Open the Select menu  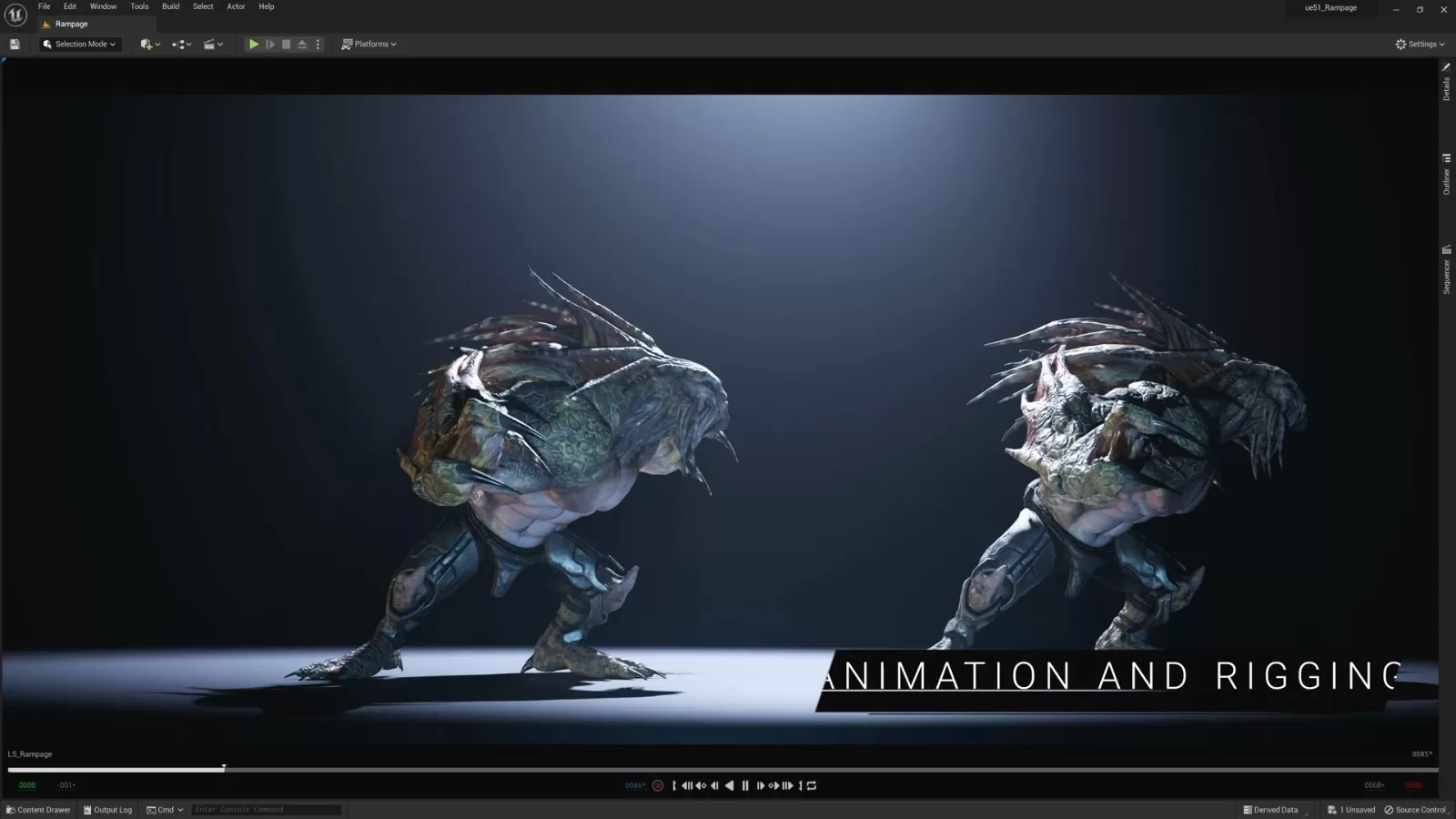point(203,6)
